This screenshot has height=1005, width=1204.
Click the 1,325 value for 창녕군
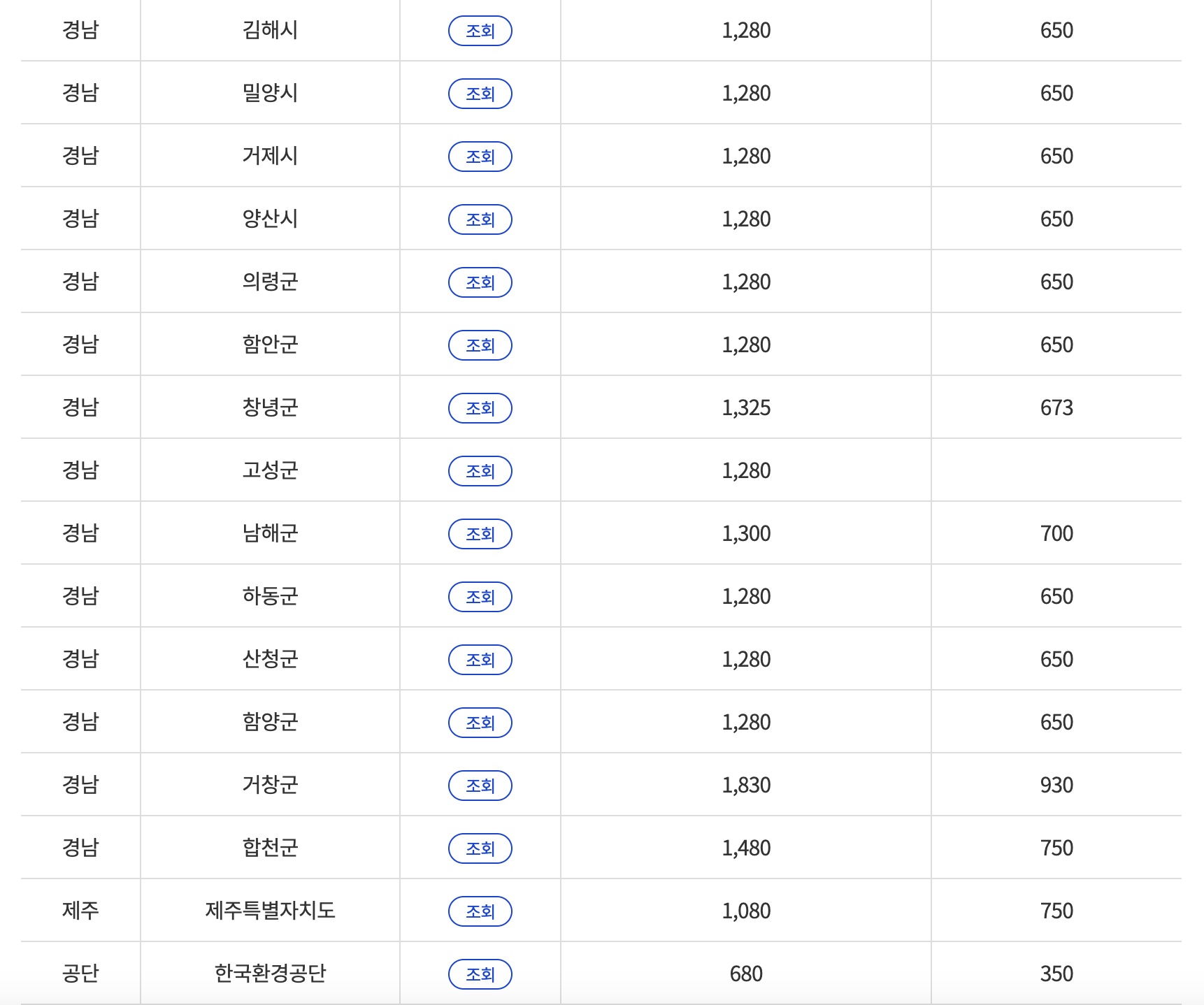(x=746, y=407)
